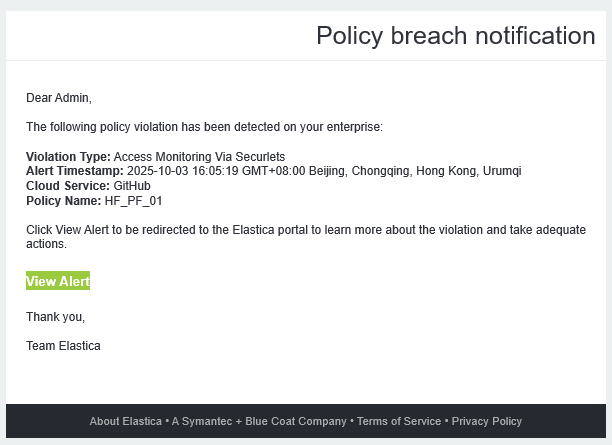The image size is (612, 445).
Task: Click the Violation Type label
Action: click(68, 157)
